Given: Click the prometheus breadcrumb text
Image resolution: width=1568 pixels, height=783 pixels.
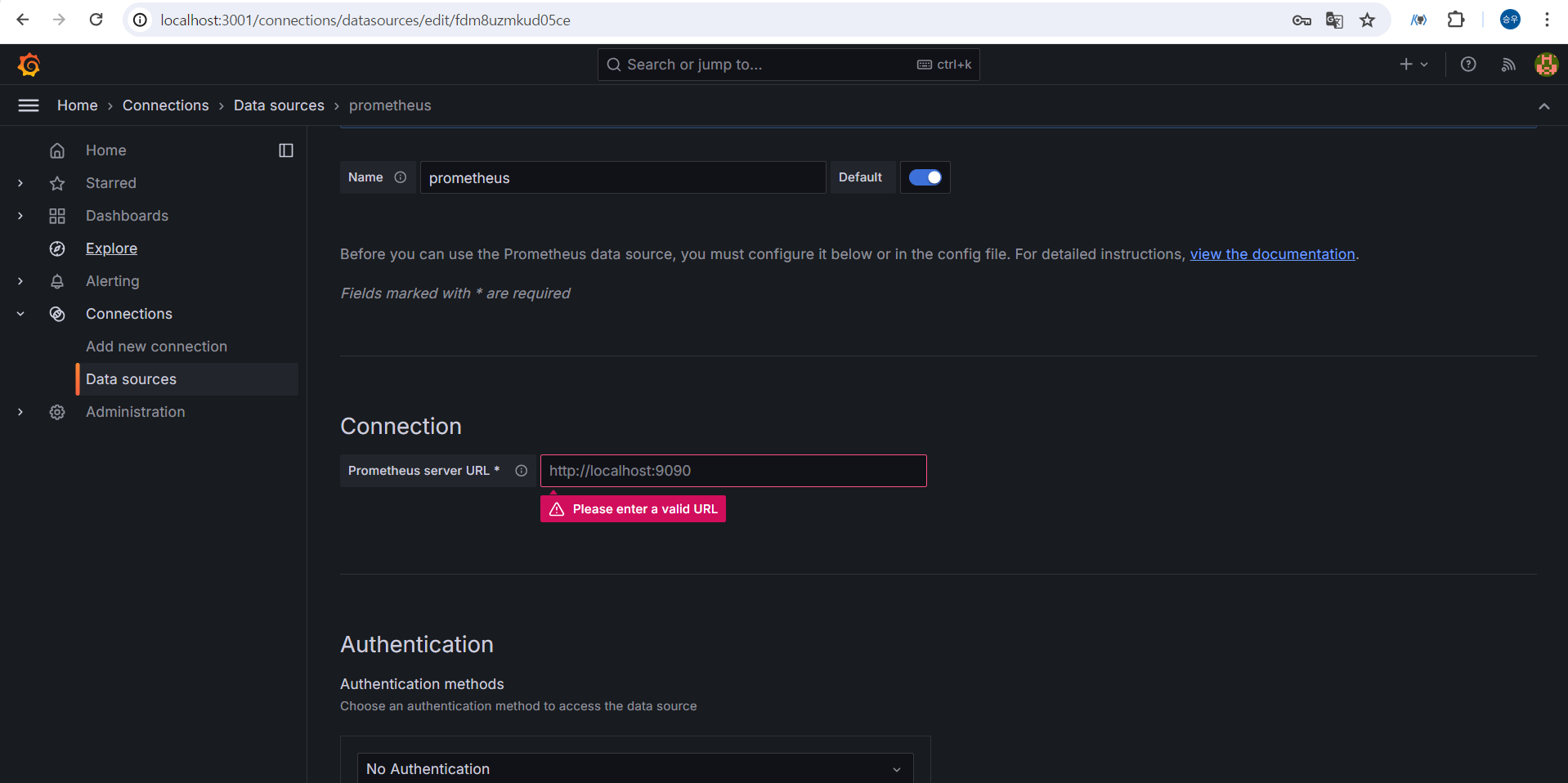Looking at the screenshot, I should [x=390, y=105].
